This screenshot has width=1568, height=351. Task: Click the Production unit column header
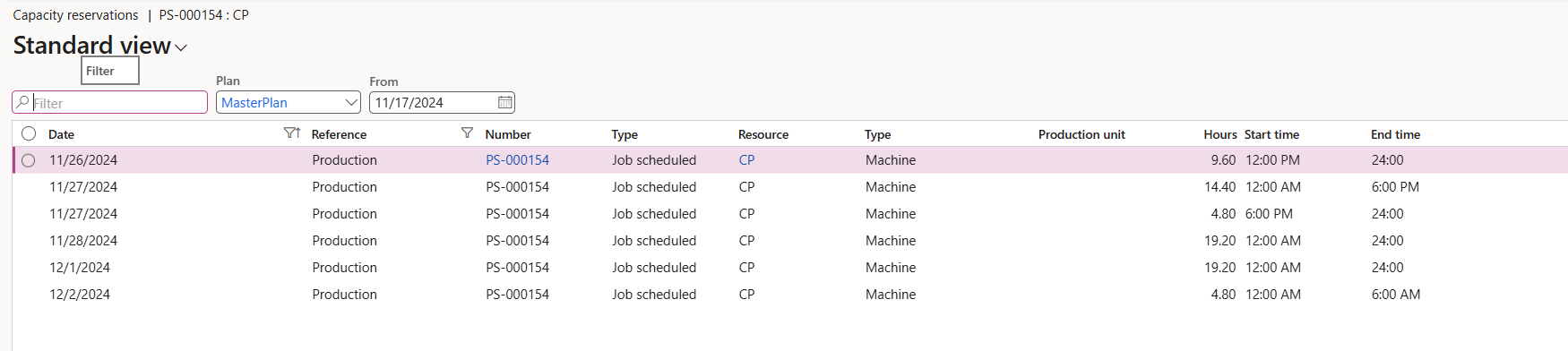tap(1081, 134)
